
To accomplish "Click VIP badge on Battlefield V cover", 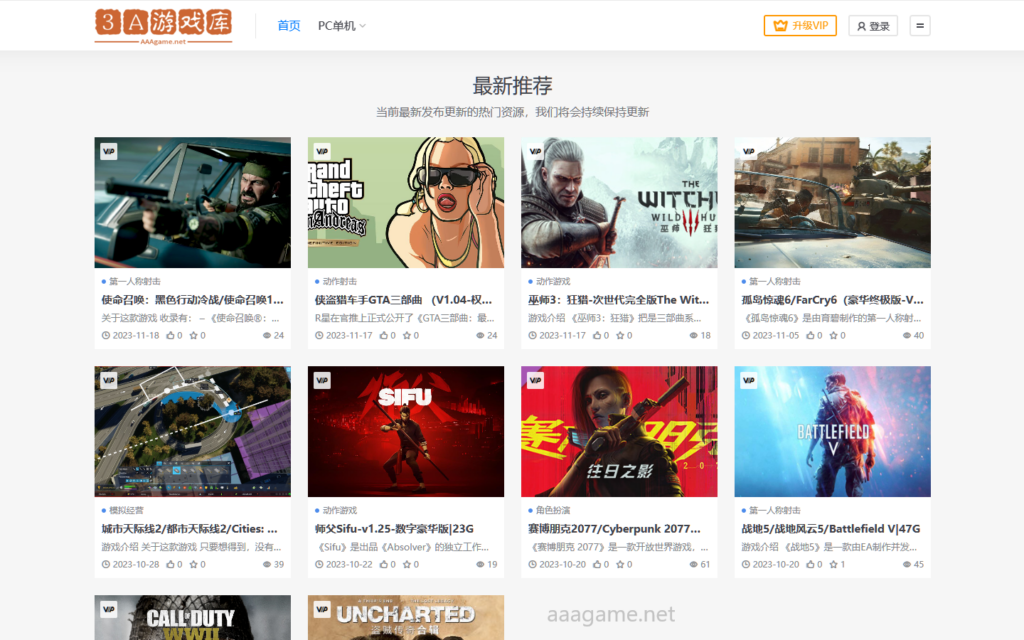I will [x=748, y=380].
